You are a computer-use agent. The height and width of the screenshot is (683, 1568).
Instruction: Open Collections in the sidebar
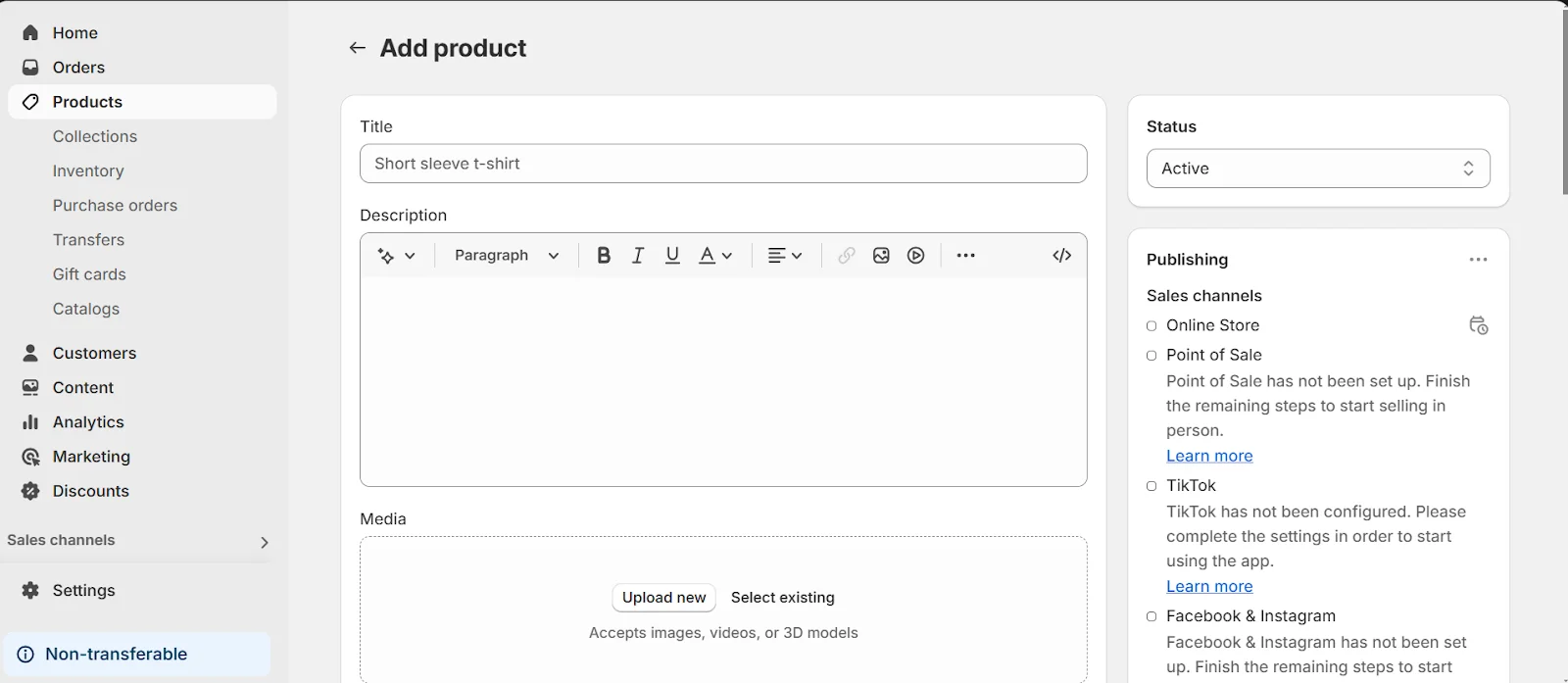(95, 136)
